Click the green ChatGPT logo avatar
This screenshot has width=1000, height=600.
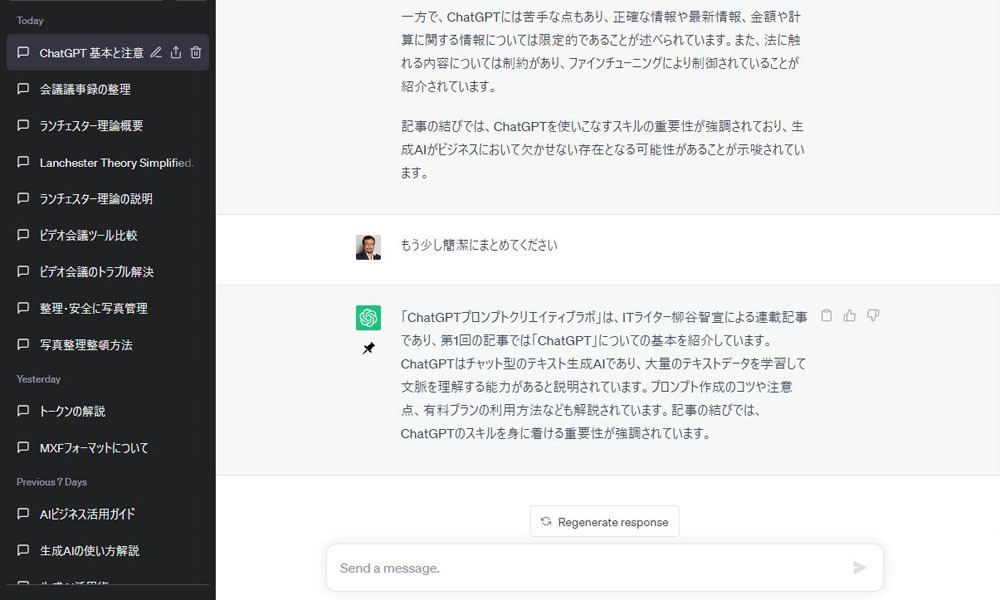pyautogui.click(x=368, y=318)
